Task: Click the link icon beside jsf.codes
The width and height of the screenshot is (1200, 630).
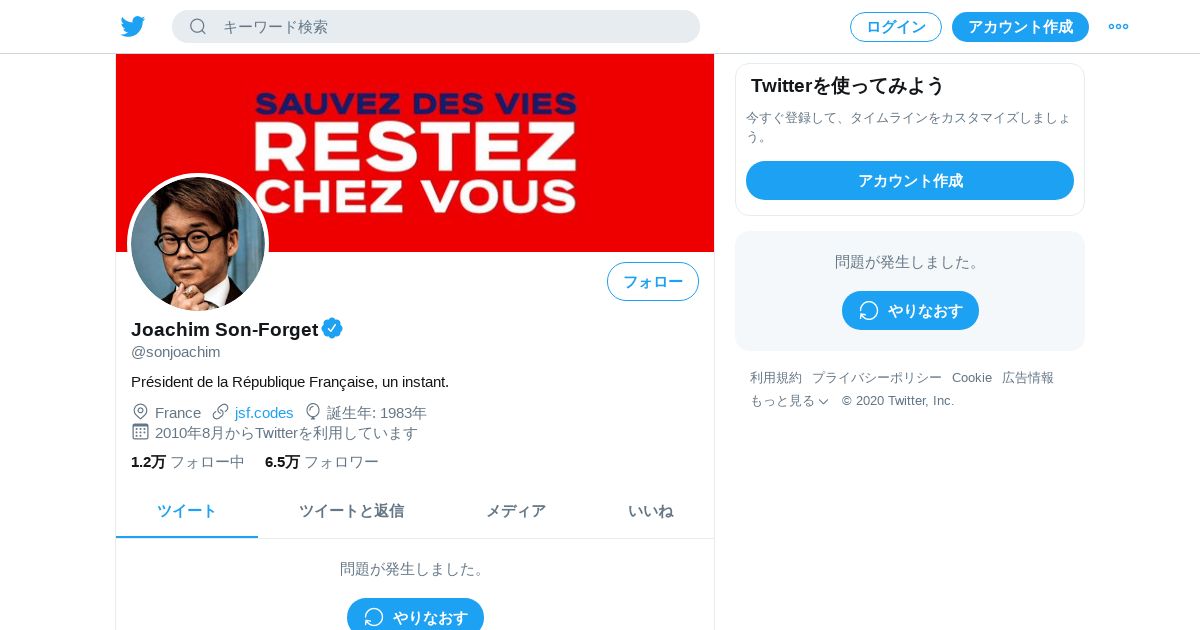Action: (x=220, y=412)
